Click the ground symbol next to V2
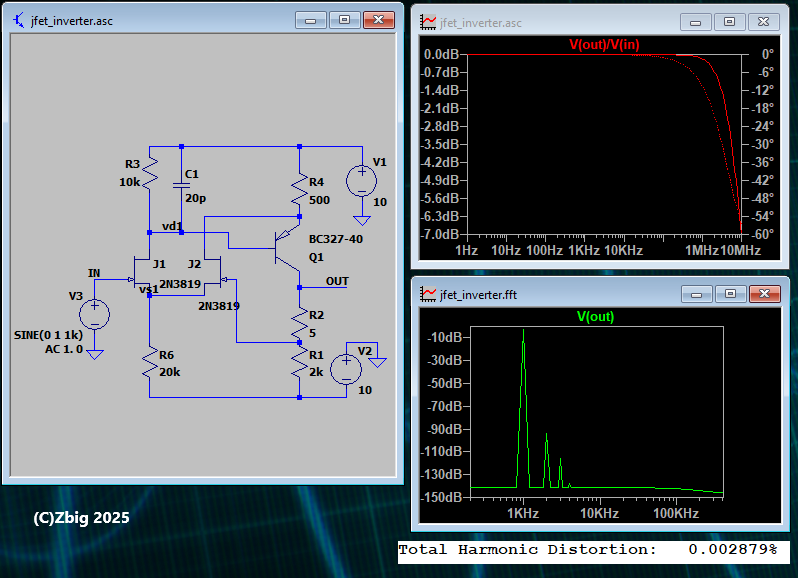The width and height of the screenshot is (798, 578). [x=377, y=362]
